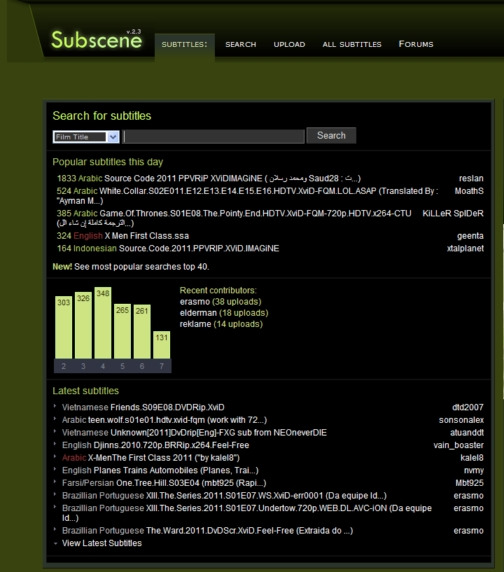Click the 303 bar for day 2

pos(63,327)
